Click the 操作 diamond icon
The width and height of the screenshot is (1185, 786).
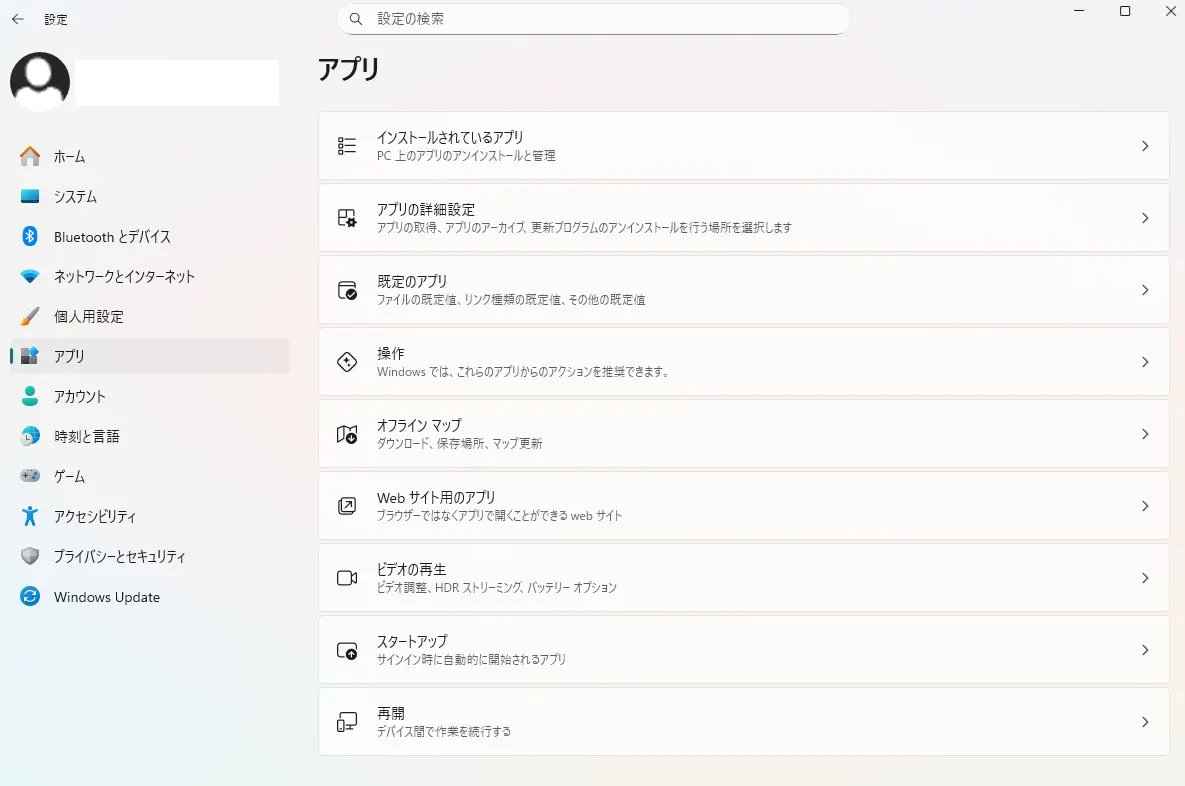(x=347, y=362)
